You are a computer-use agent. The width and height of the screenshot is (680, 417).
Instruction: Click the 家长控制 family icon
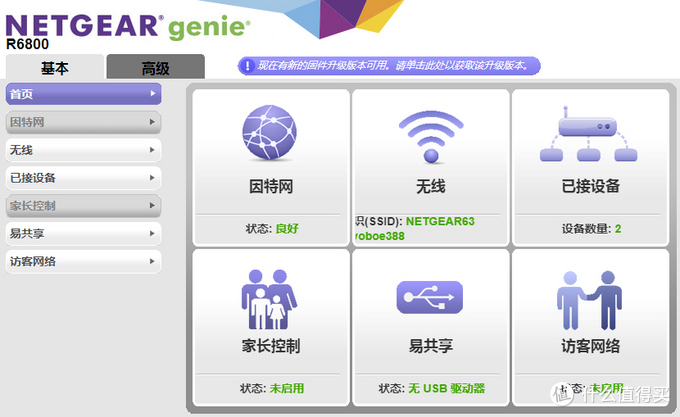pos(269,300)
